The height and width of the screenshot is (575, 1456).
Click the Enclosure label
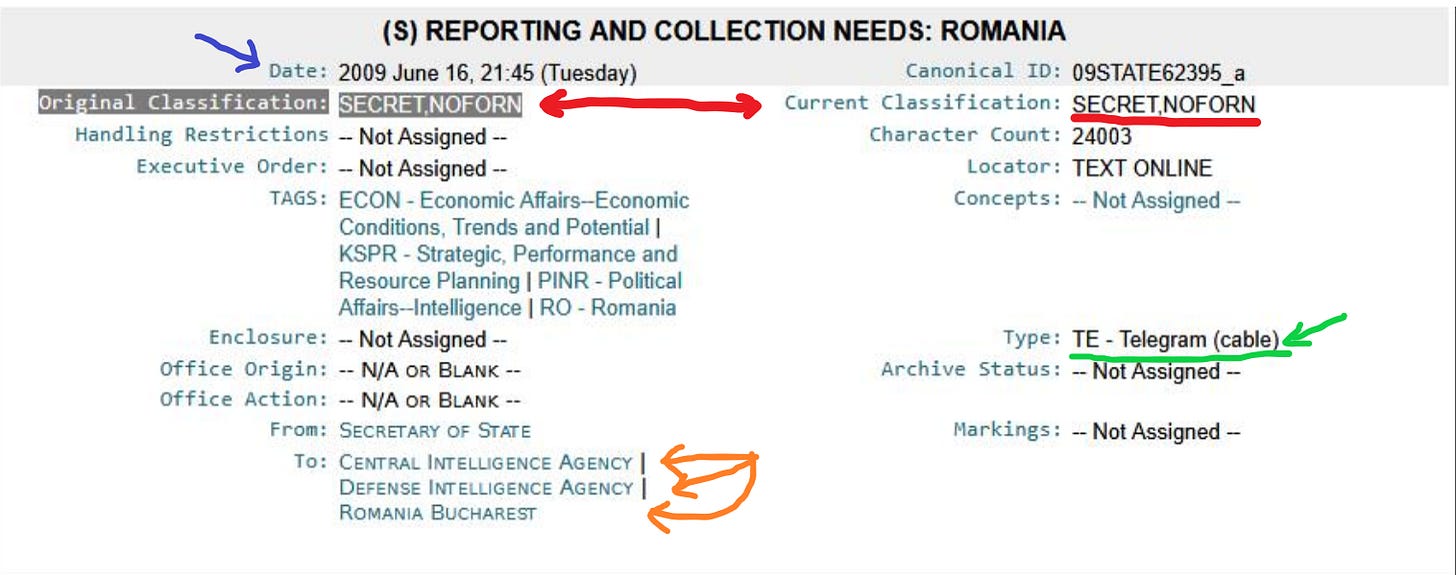[268, 337]
